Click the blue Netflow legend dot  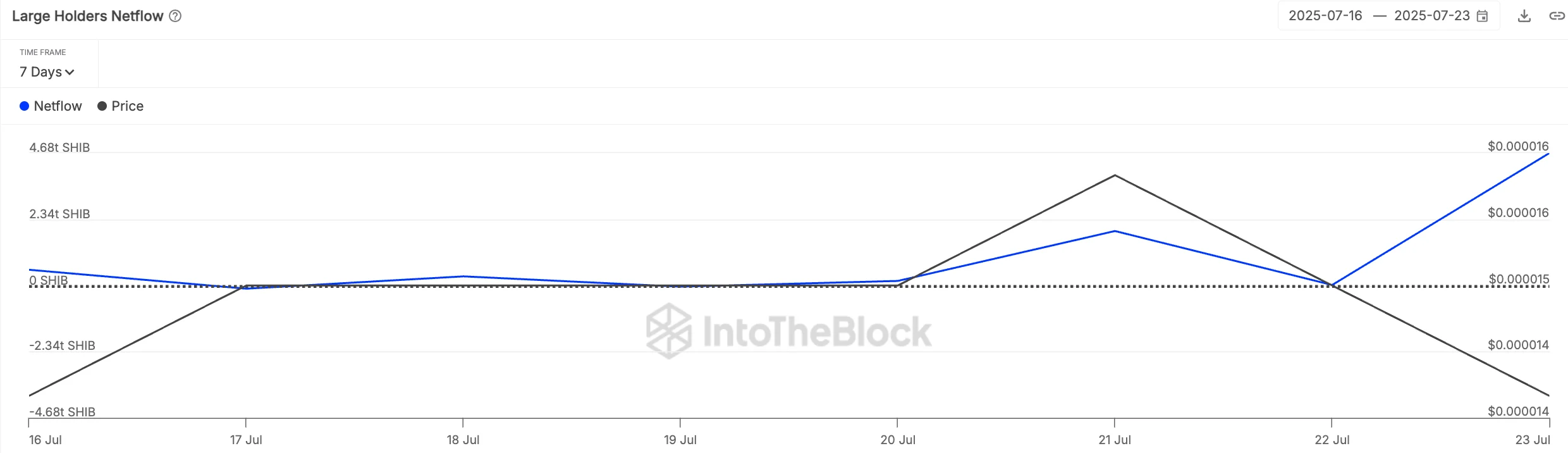pos(25,106)
